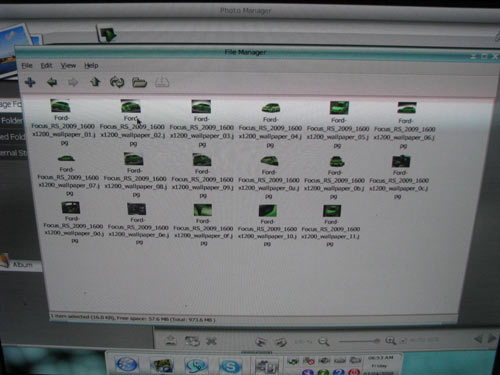Select thumbnail wallpaper_11.jpg
This screenshot has width=500, height=375.
332,211
